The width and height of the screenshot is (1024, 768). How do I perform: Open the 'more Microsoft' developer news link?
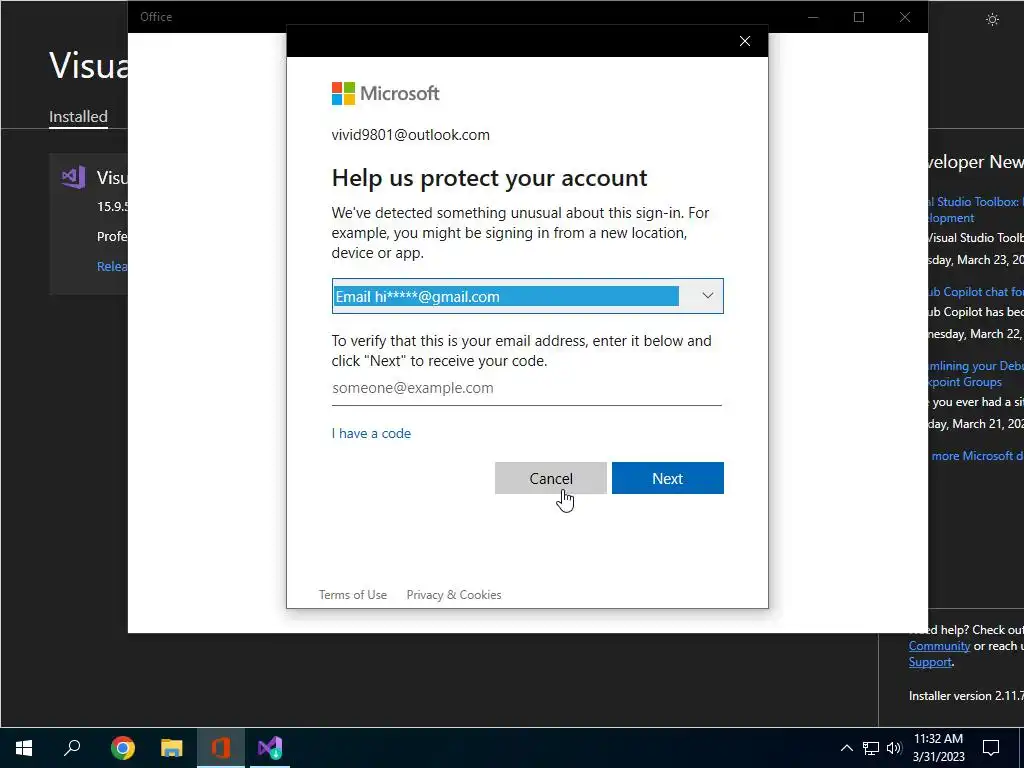coord(976,456)
